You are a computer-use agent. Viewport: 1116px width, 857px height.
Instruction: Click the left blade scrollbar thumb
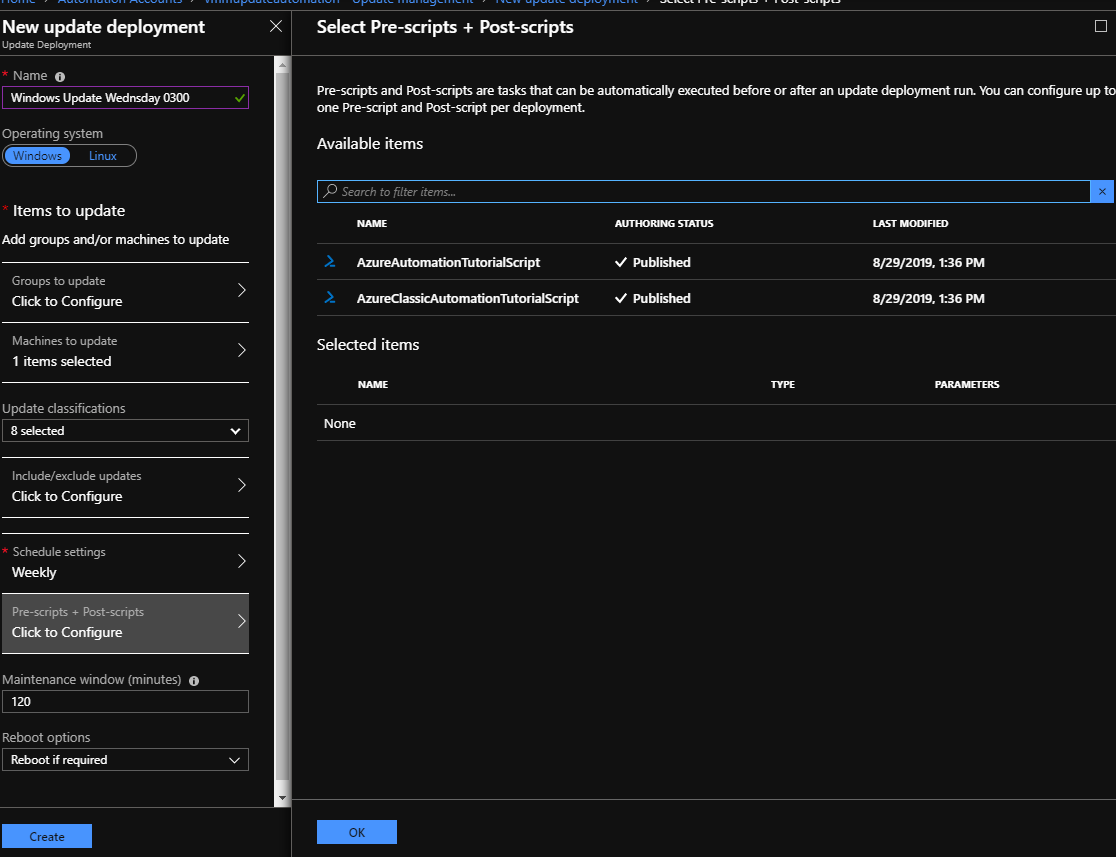pos(282,425)
